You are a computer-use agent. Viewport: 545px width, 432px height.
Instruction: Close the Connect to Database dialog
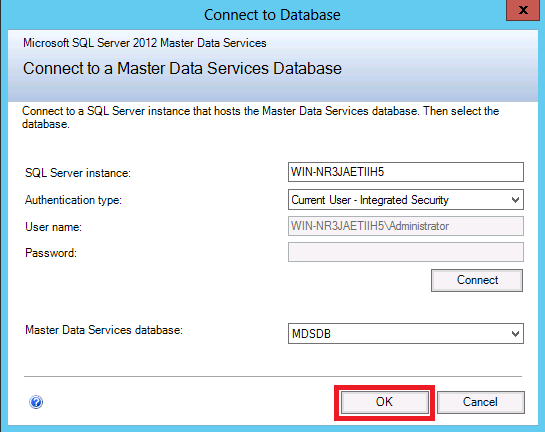pyautogui.click(x=523, y=10)
